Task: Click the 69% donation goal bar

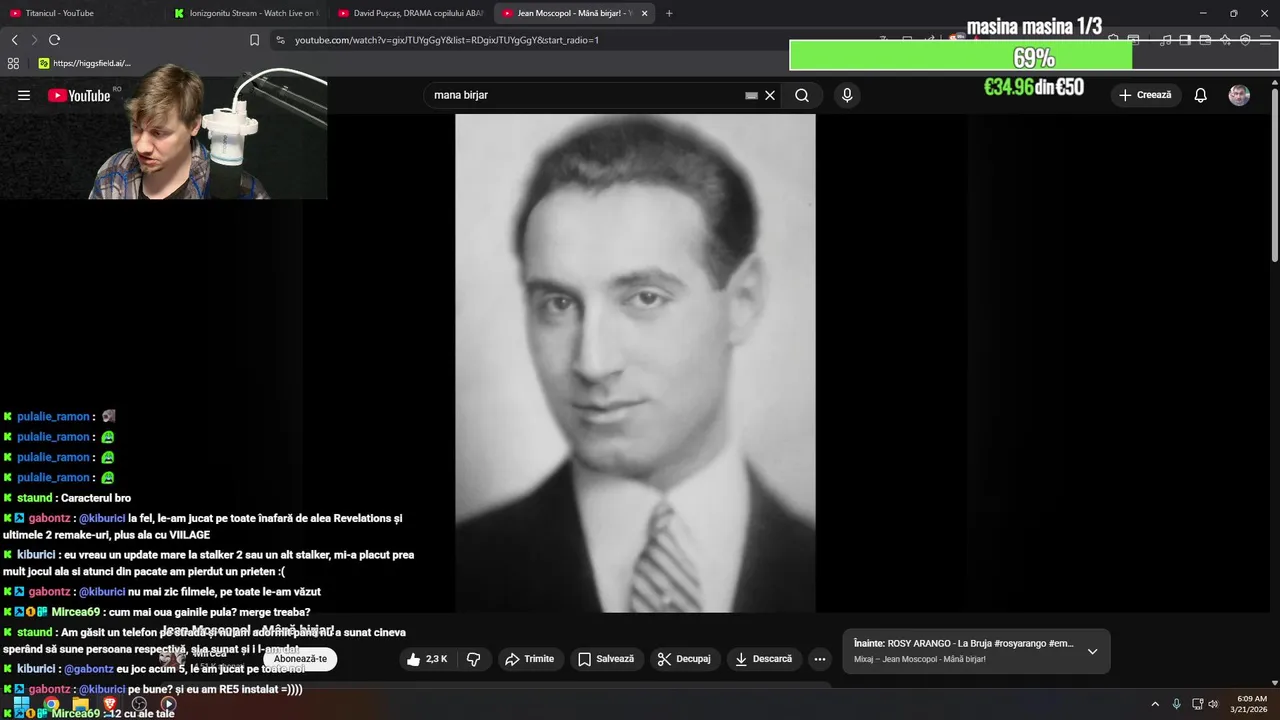Action: [1034, 56]
